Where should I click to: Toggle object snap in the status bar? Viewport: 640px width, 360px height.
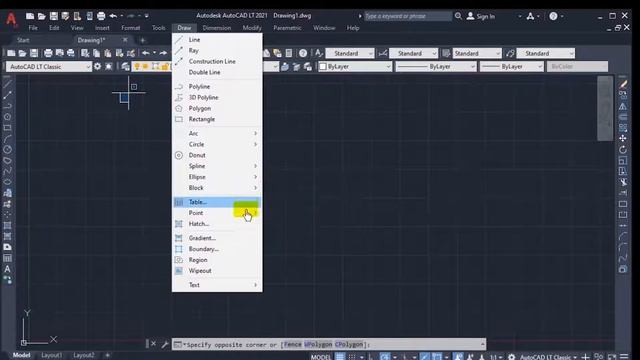(x=437, y=357)
